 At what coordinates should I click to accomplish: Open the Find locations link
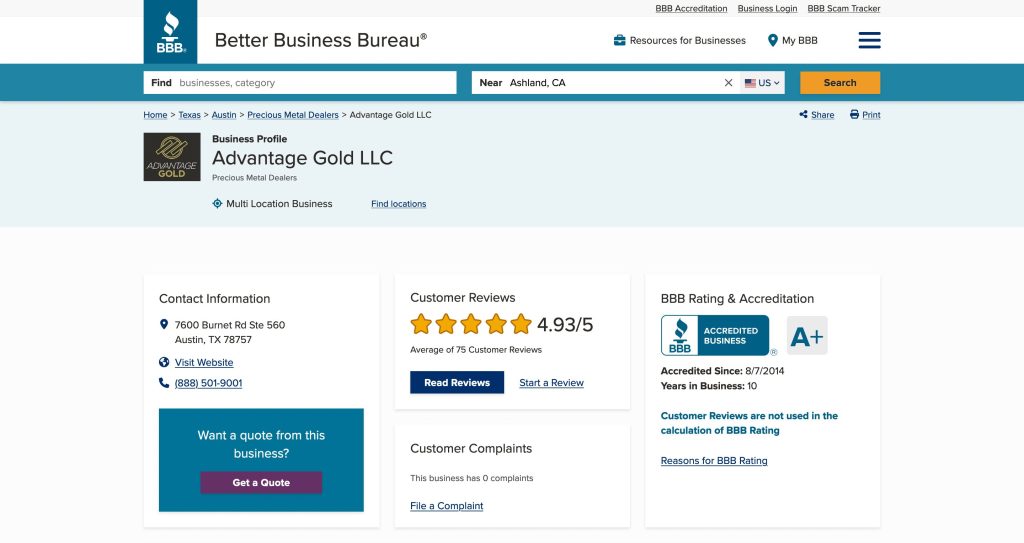[x=398, y=204]
